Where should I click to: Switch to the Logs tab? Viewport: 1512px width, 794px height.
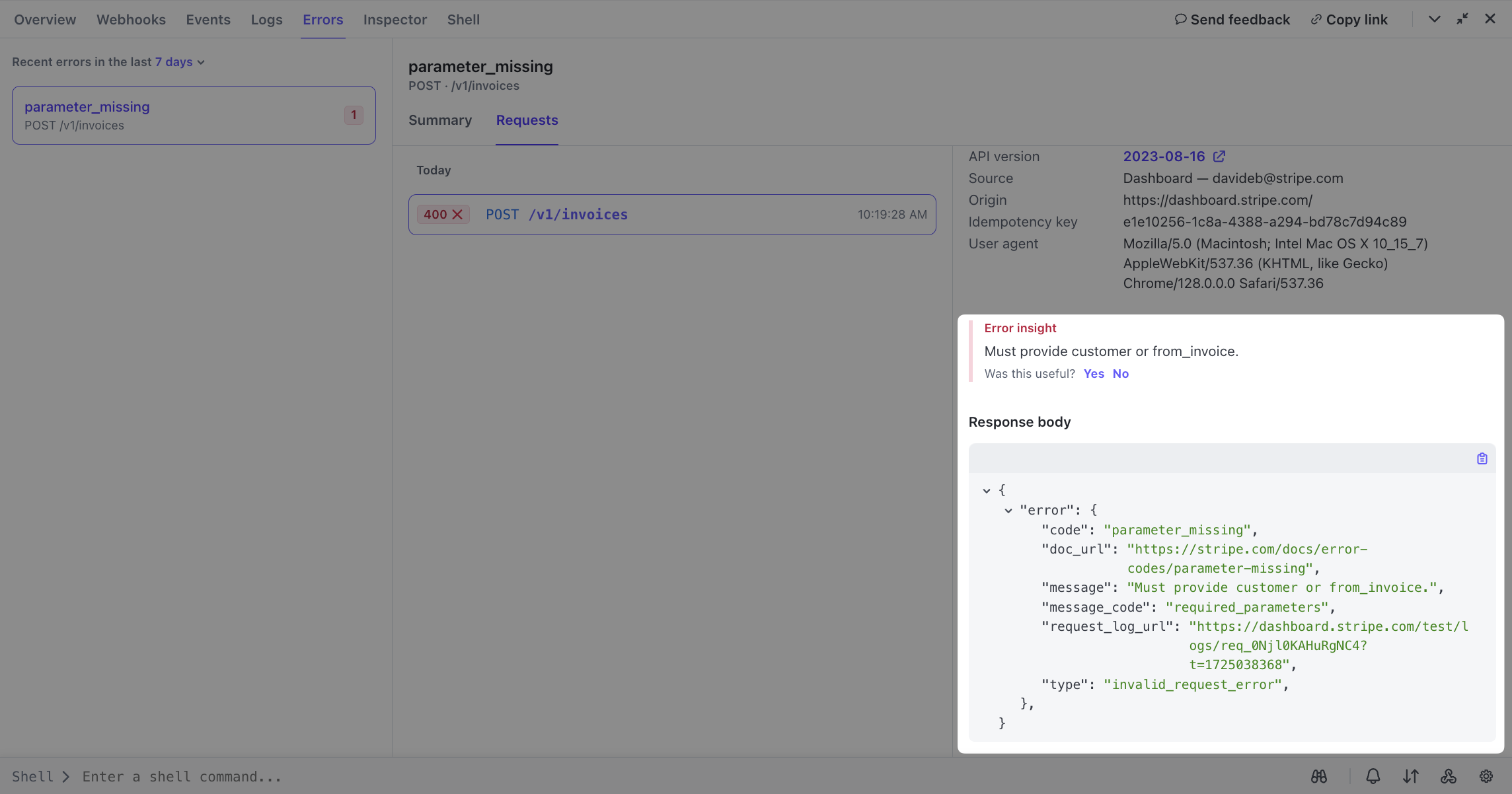266,20
